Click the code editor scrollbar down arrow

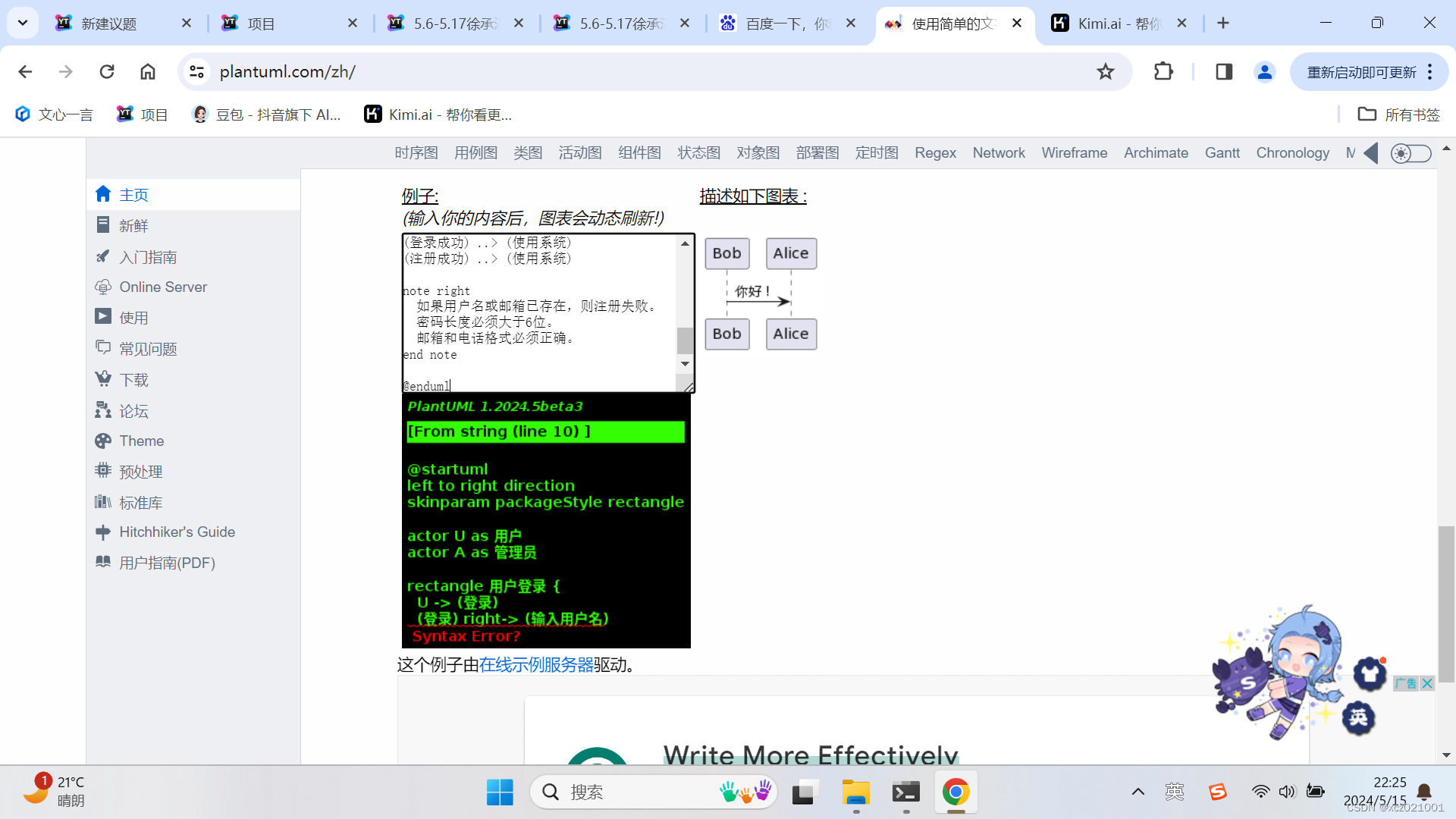pos(685,364)
